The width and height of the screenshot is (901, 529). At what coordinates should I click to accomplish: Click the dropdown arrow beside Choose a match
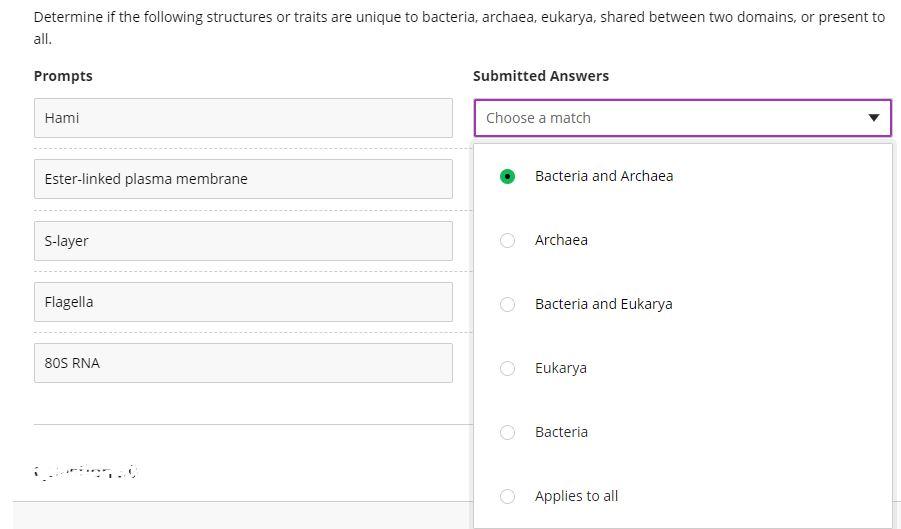(x=873, y=118)
